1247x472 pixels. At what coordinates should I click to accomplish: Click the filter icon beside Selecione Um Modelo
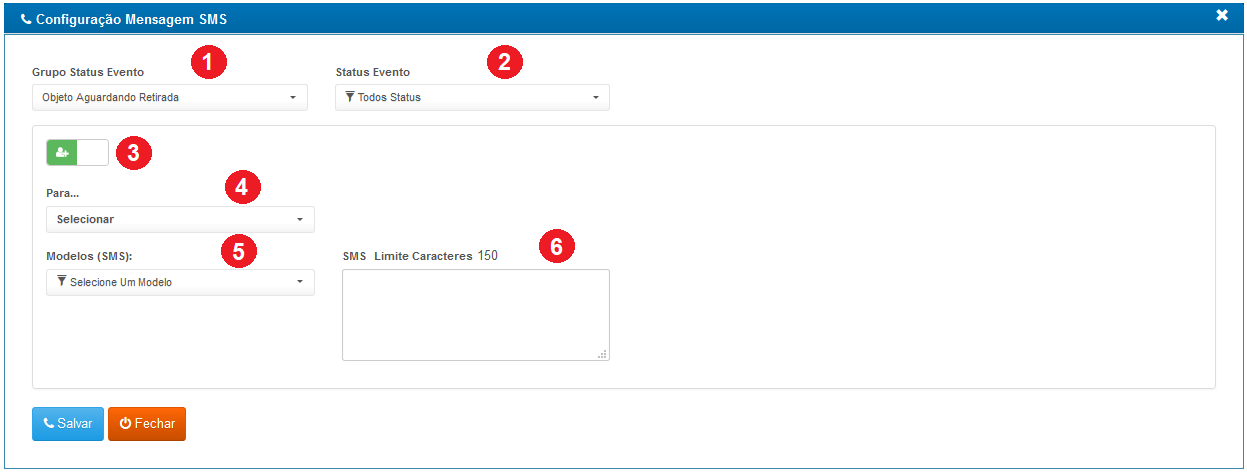click(x=62, y=282)
